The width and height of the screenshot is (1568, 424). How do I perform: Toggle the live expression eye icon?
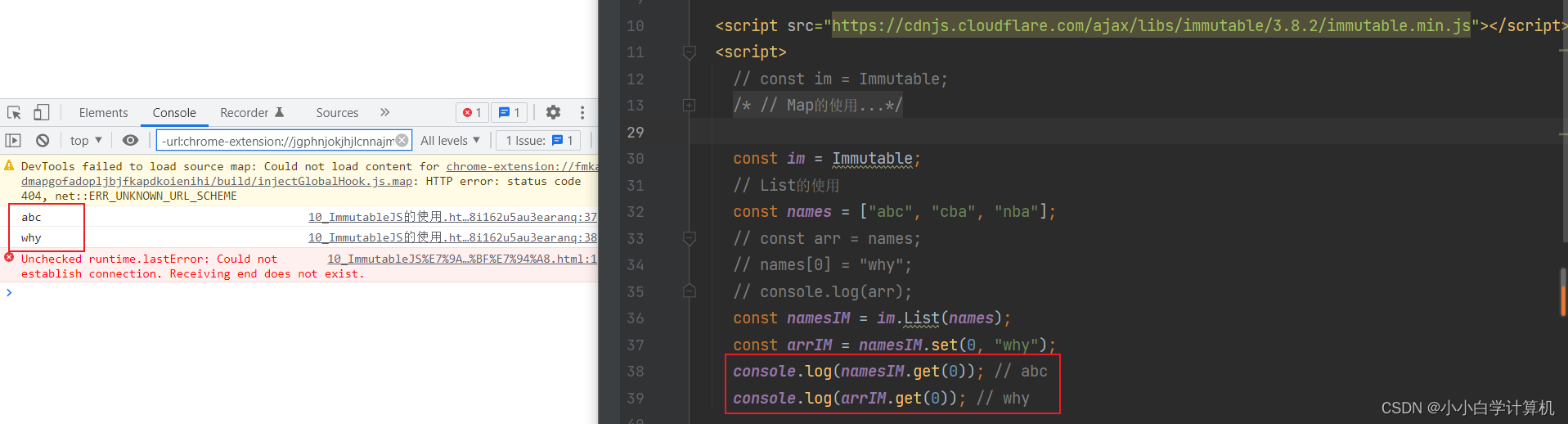pyautogui.click(x=130, y=141)
